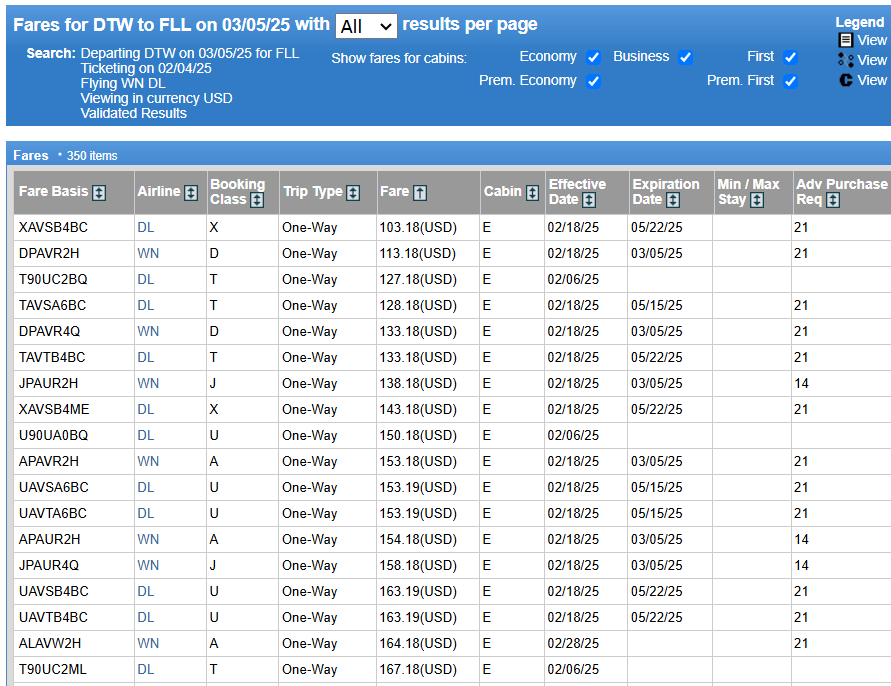Sort by Expiration Date icon
Image resolution: width=891 pixels, height=686 pixels.
673,200
